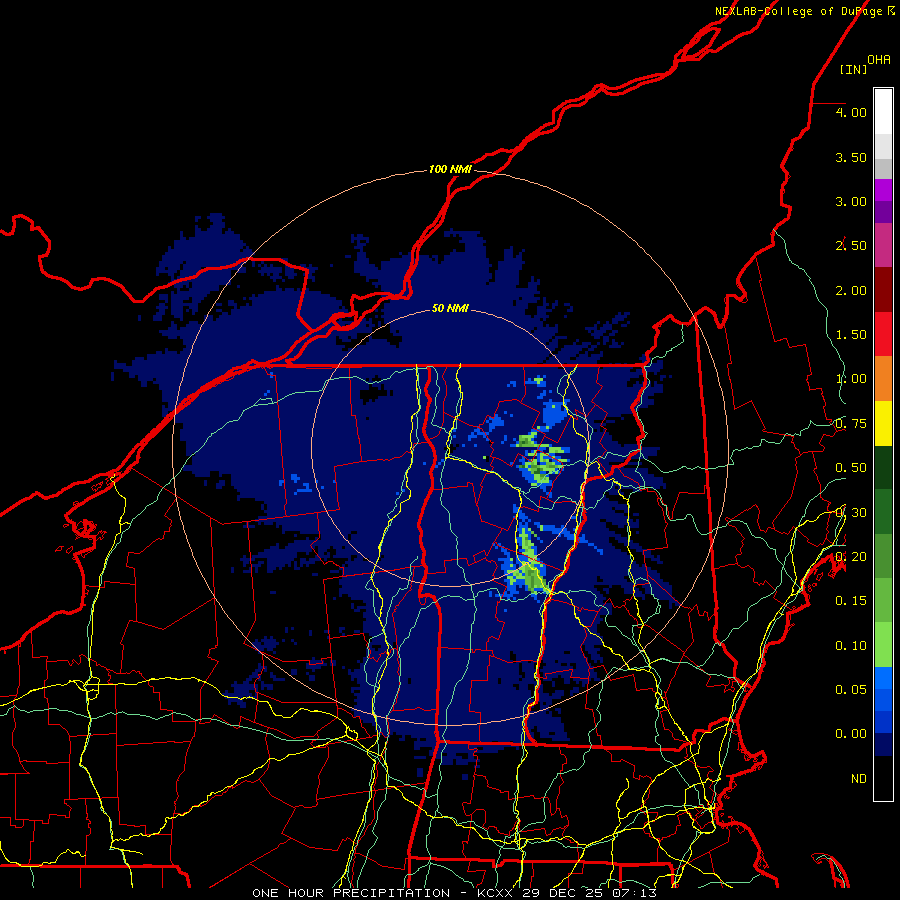Click the "NEXLAB-College of DuPage" text
This screenshot has height=900, width=900.
pyautogui.click(x=798, y=11)
